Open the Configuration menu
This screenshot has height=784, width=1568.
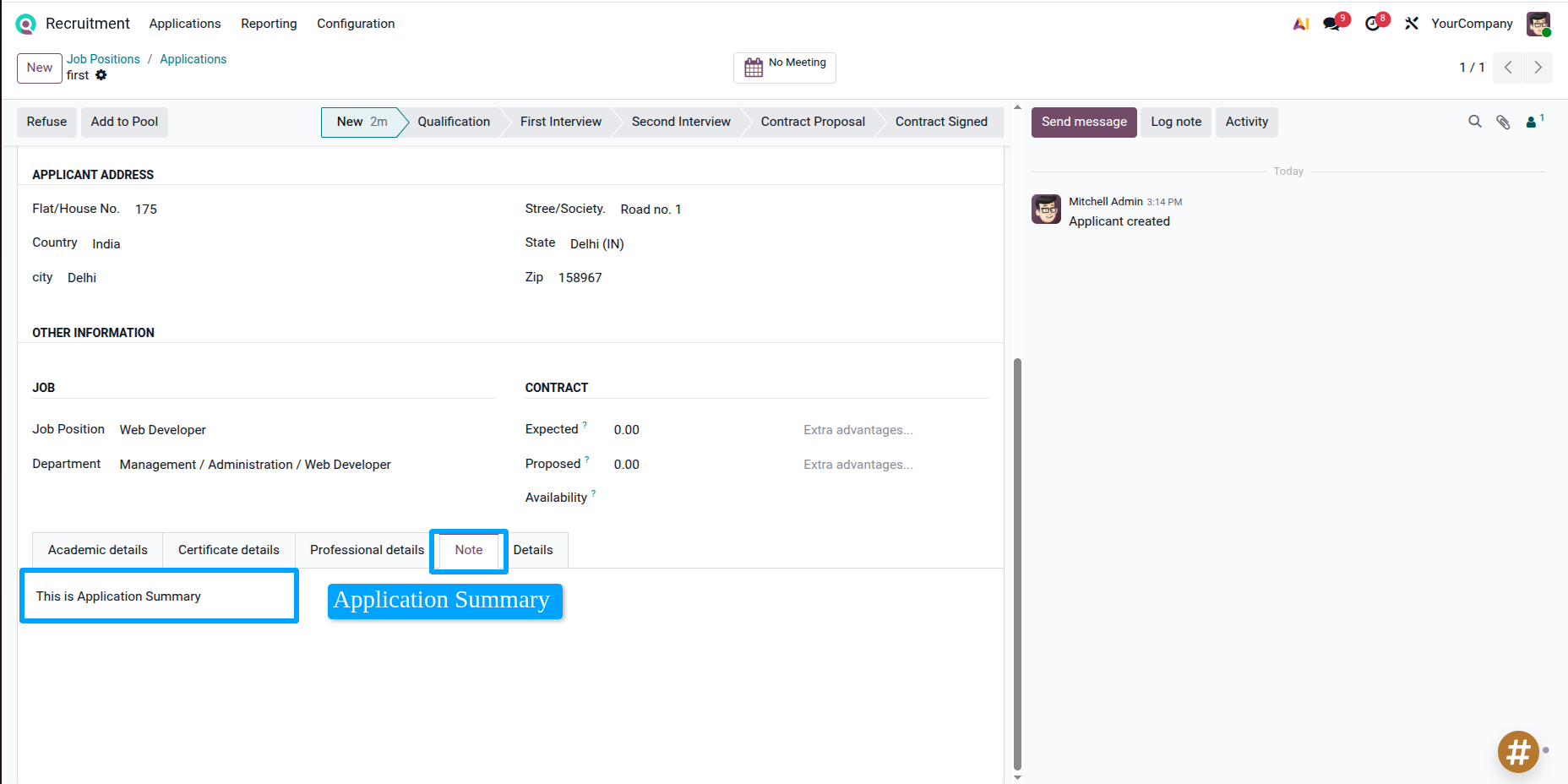coord(356,24)
